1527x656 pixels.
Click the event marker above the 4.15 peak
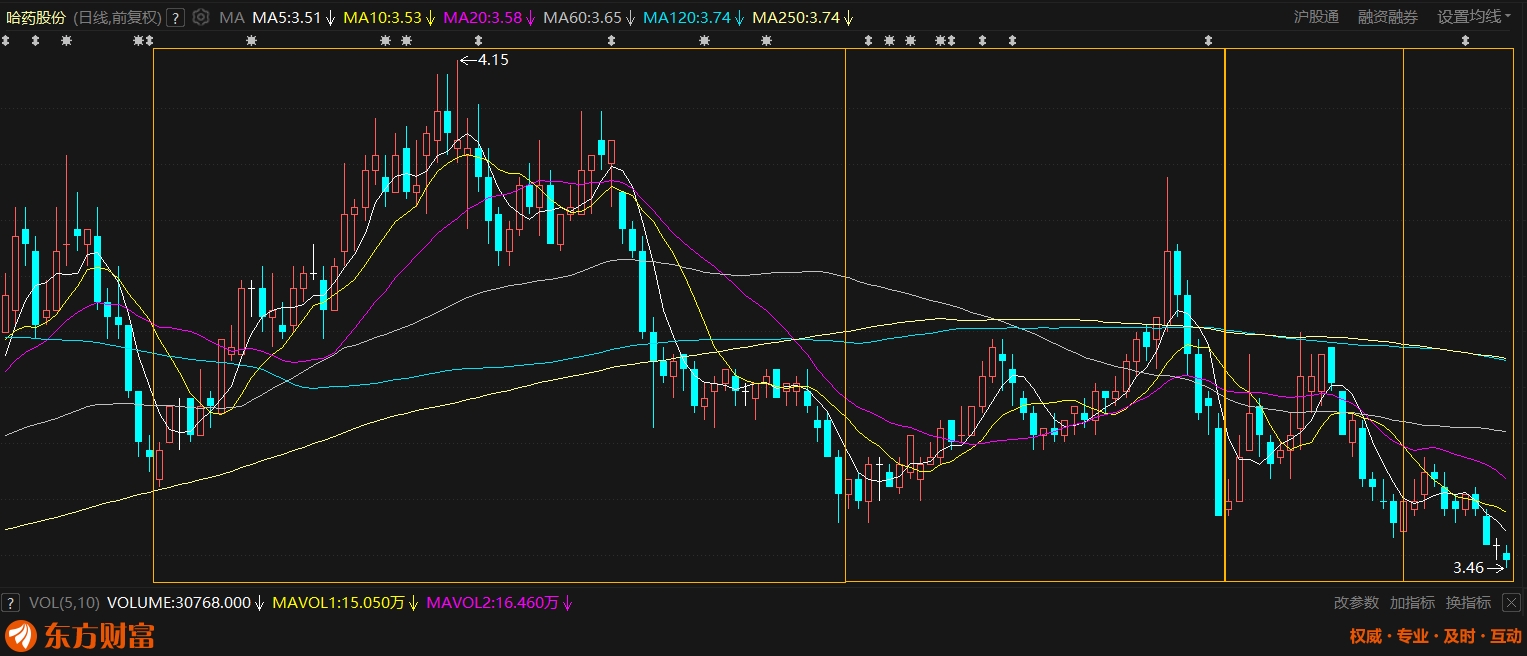[x=478, y=41]
